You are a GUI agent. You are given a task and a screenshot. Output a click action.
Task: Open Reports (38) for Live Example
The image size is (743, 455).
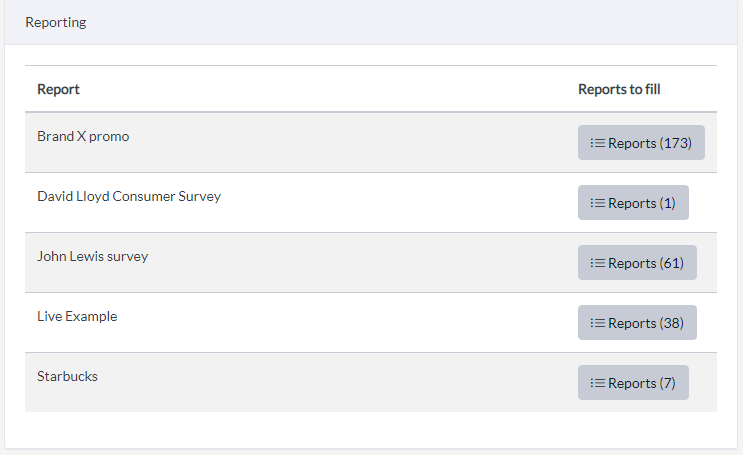click(637, 322)
